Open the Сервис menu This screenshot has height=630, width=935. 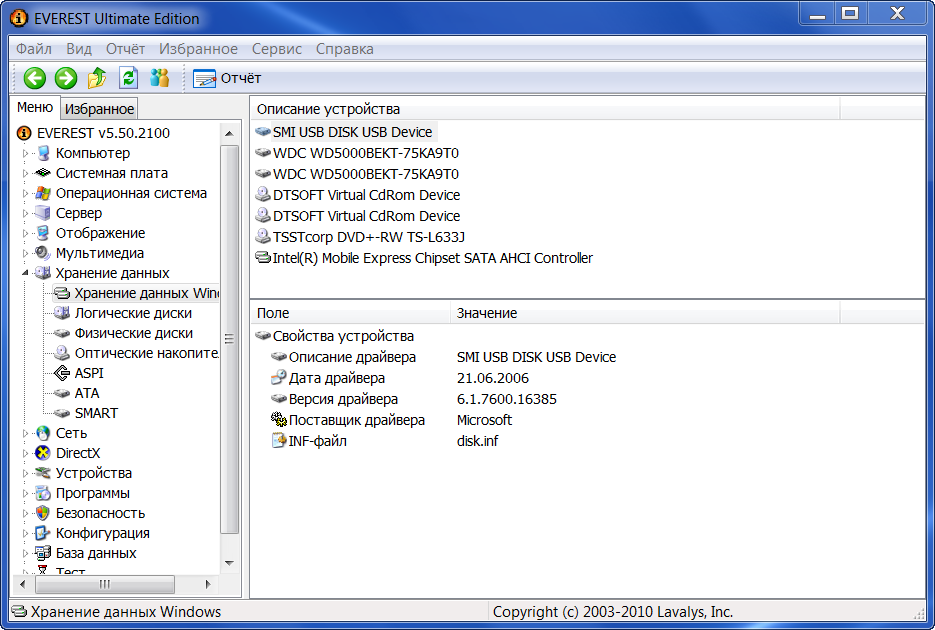pyautogui.click(x=277, y=49)
